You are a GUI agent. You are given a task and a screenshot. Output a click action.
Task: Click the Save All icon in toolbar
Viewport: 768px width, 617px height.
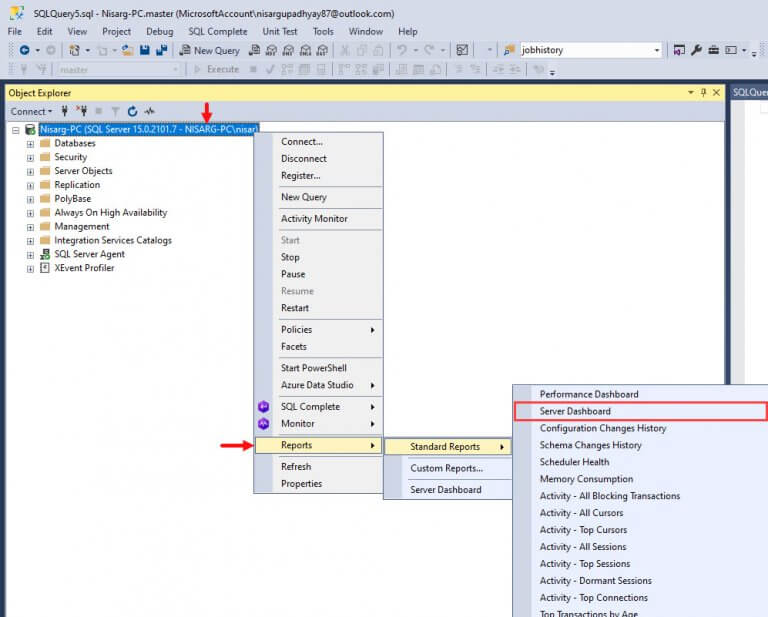click(161, 50)
